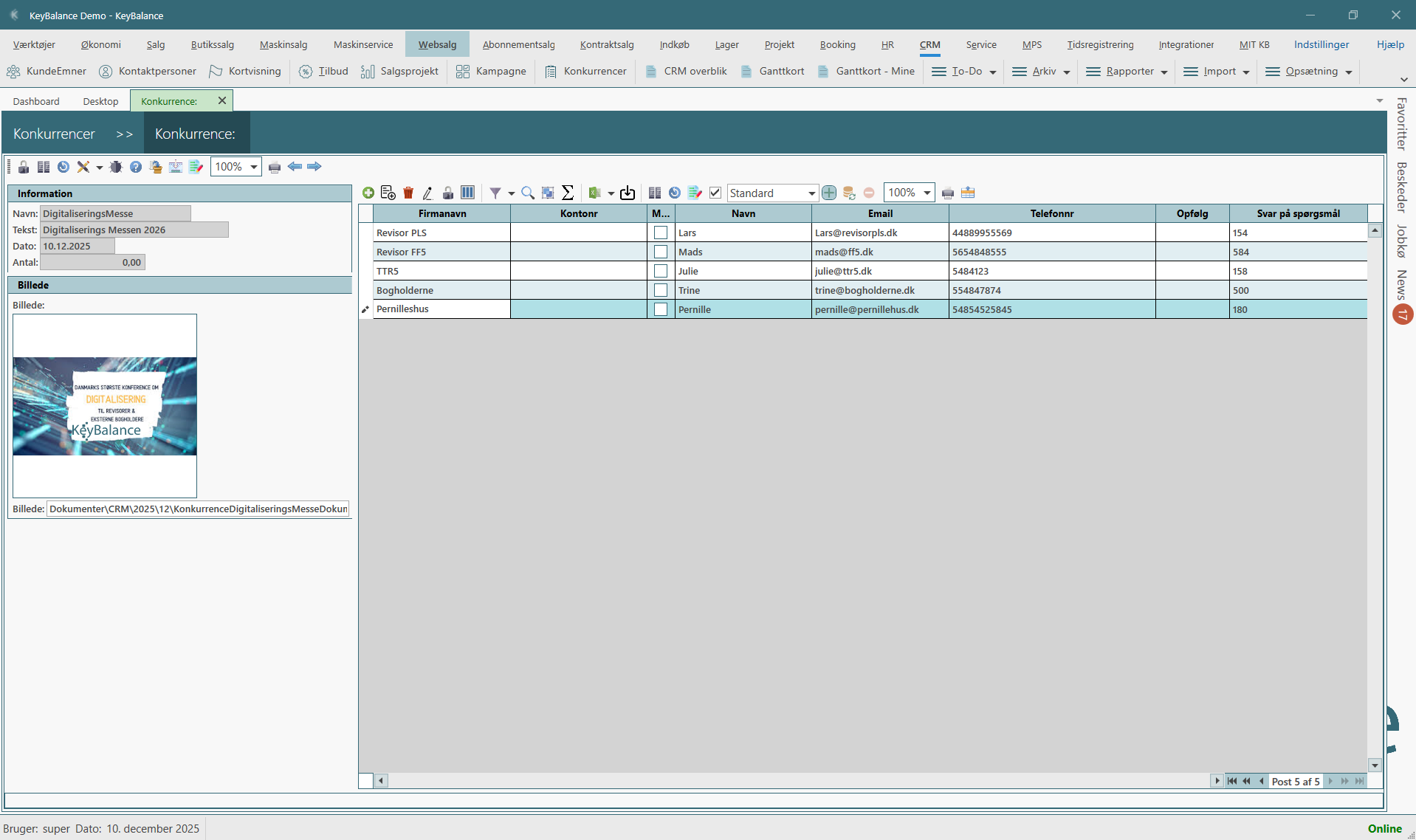The image size is (1416, 840).
Task: Open the magnifier search icon in grid toolbar
Action: [528, 193]
